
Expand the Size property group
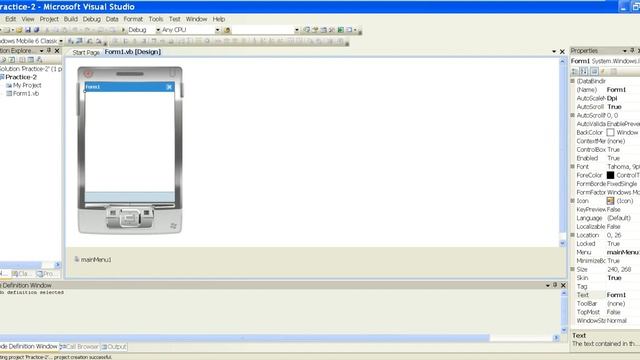pos(572,269)
